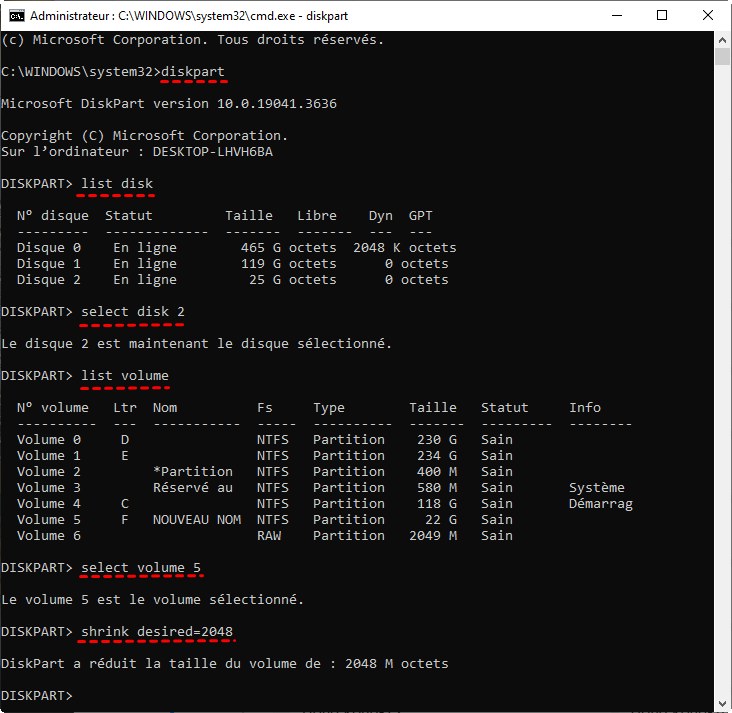This screenshot has height=713, width=732.
Task: Click the cmd.exe icon in title bar
Action: (15, 16)
